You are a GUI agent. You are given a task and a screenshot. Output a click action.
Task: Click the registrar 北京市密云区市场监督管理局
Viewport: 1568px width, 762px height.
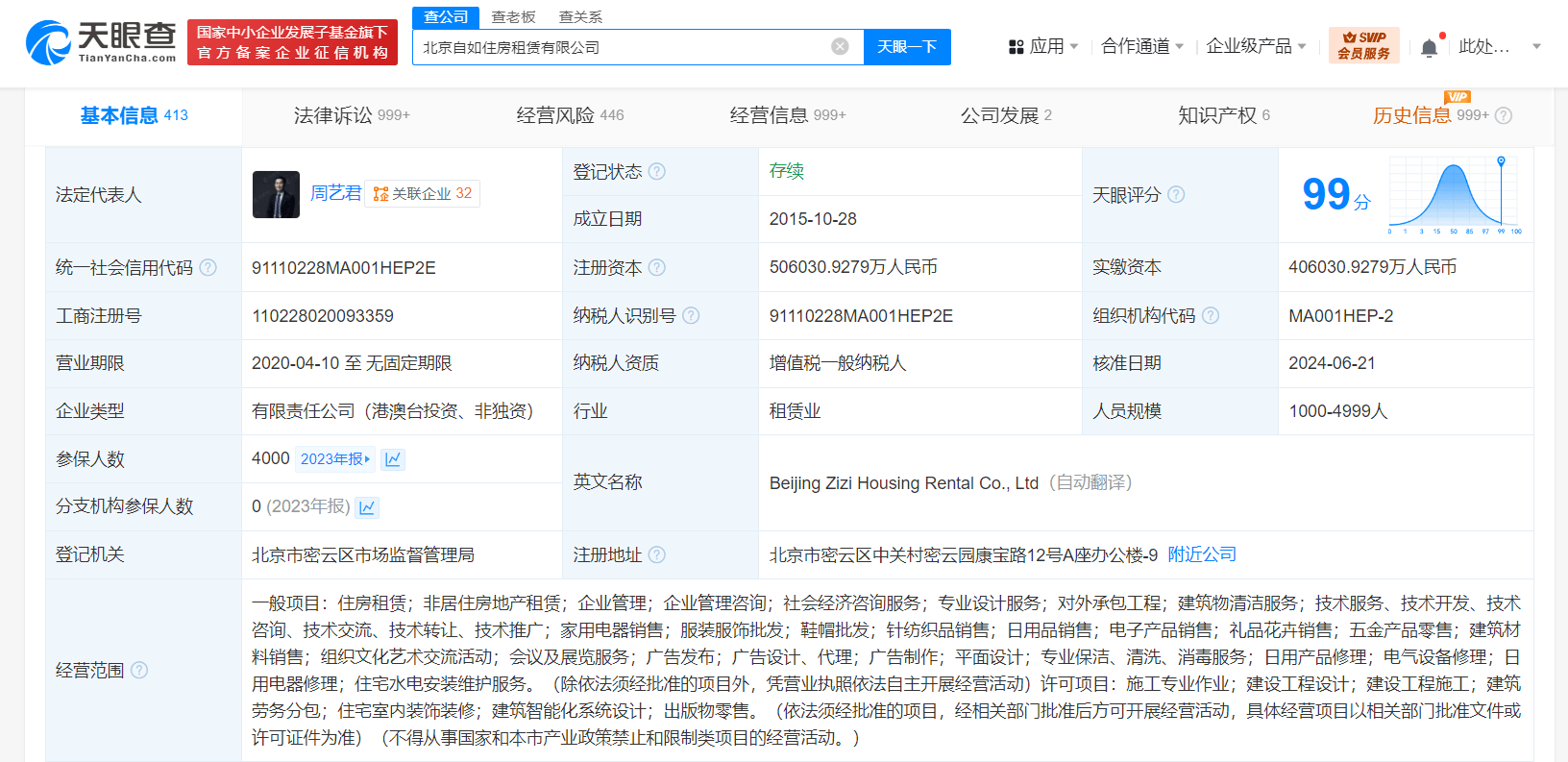pyautogui.click(x=363, y=554)
